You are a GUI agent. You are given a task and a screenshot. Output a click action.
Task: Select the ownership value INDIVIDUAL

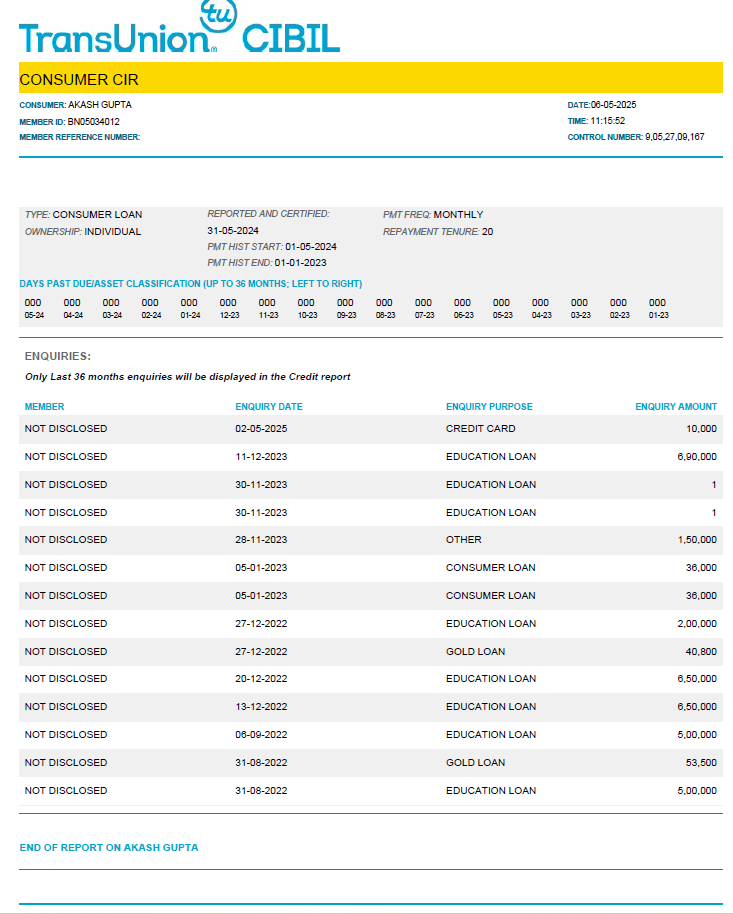click(112, 232)
